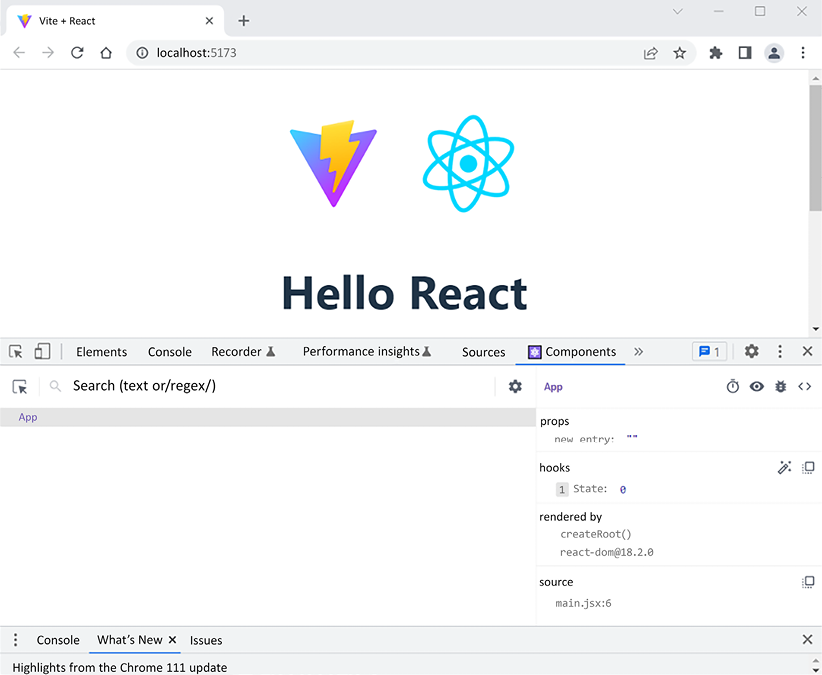The height and width of the screenshot is (675, 822).
Task: Open DevTools customize three-dot menu
Action: 780,351
